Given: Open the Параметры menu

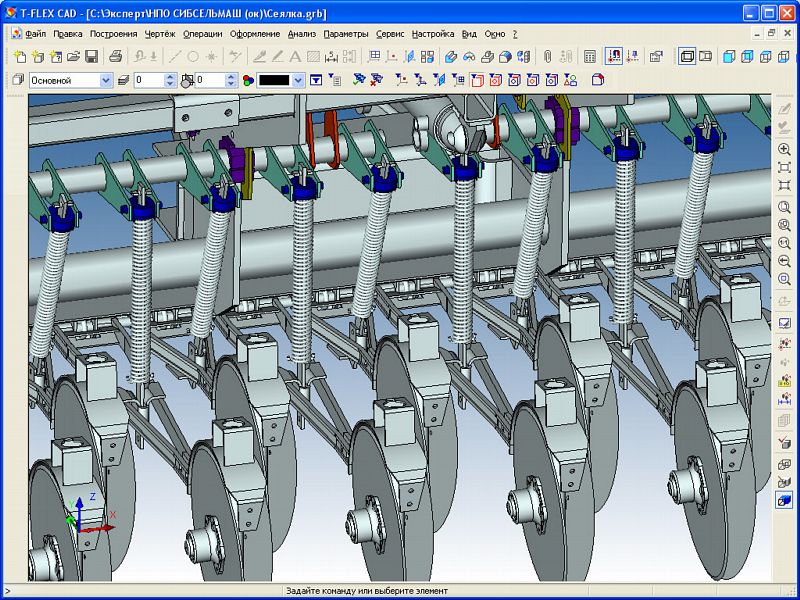Looking at the screenshot, I should pos(346,34).
